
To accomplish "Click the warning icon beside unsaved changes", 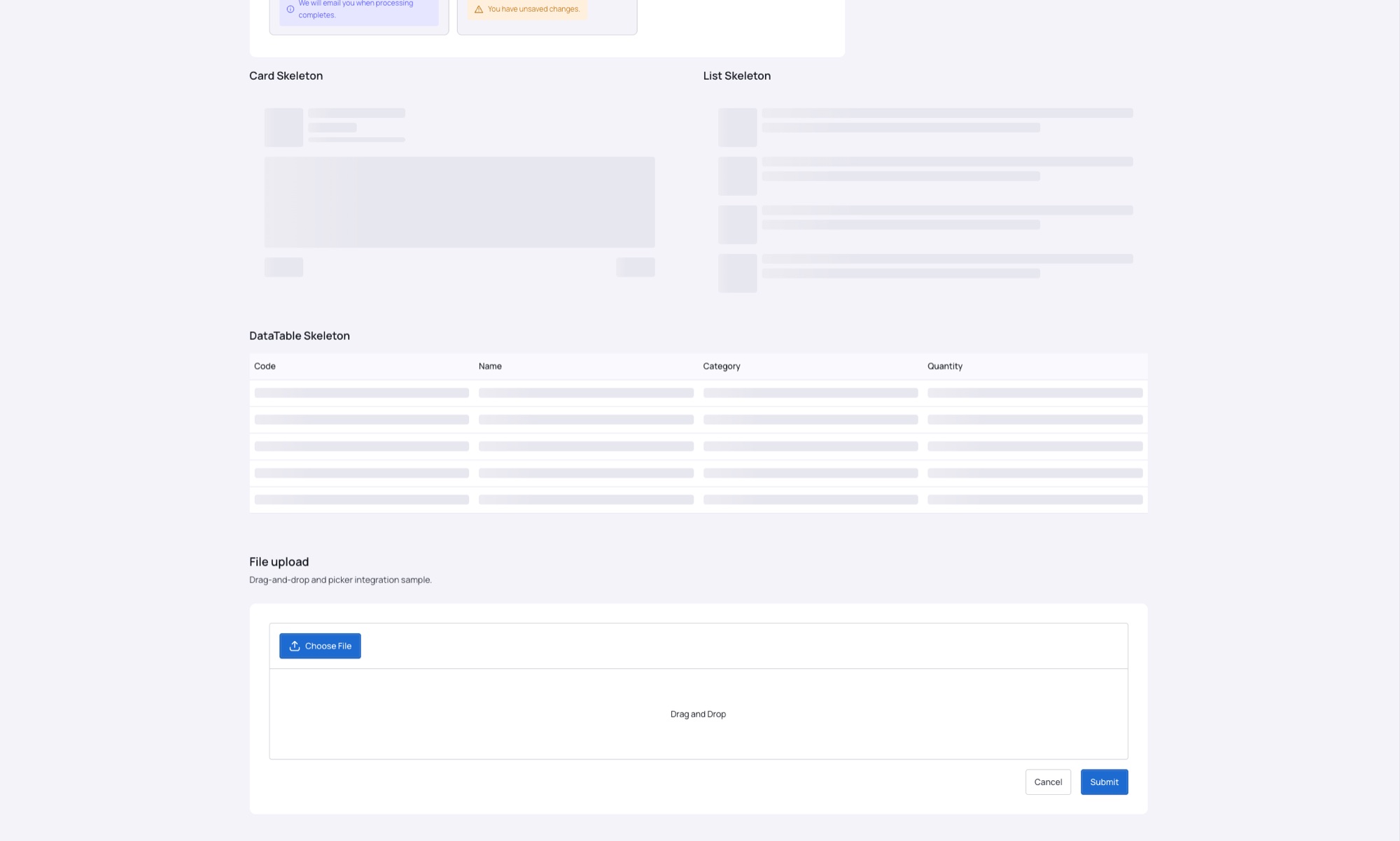I will [479, 9].
